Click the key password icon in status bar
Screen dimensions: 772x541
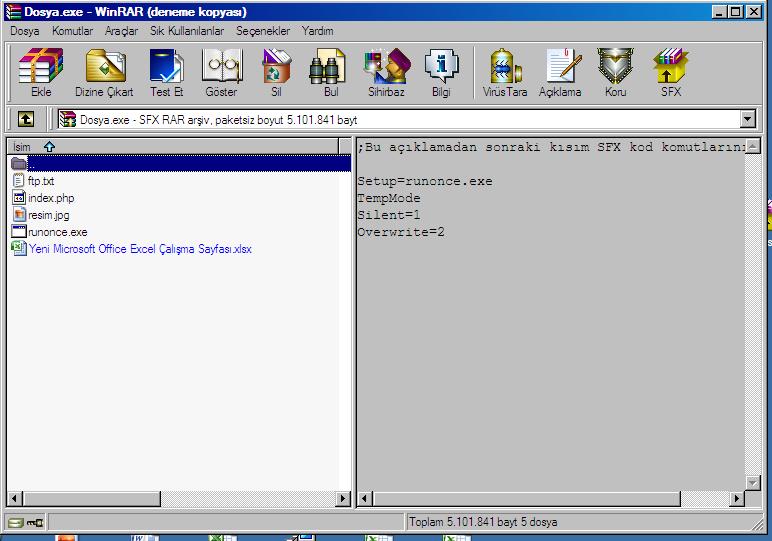[35, 522]
